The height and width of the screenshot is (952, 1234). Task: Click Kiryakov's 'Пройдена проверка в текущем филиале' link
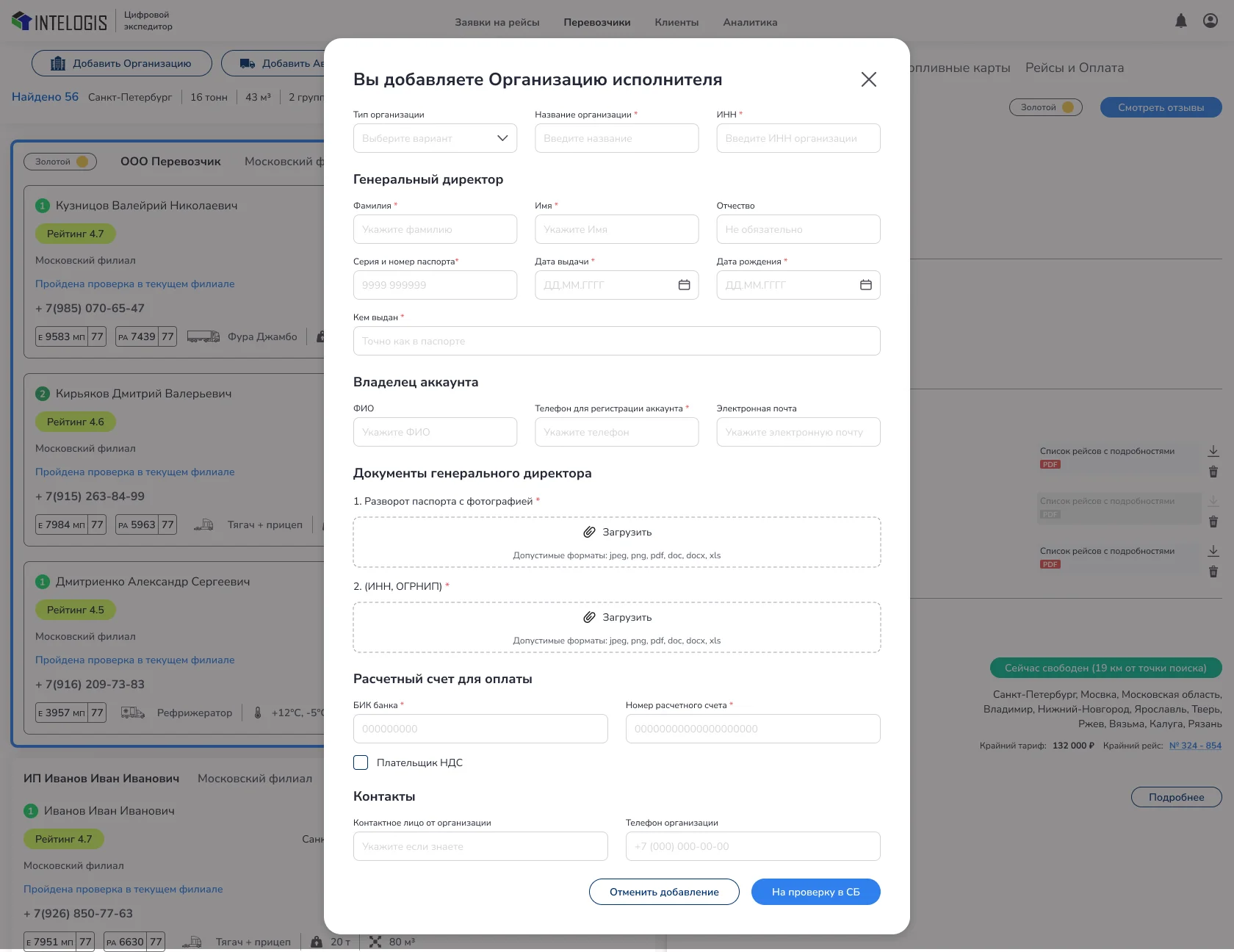[x=135, y=472]
